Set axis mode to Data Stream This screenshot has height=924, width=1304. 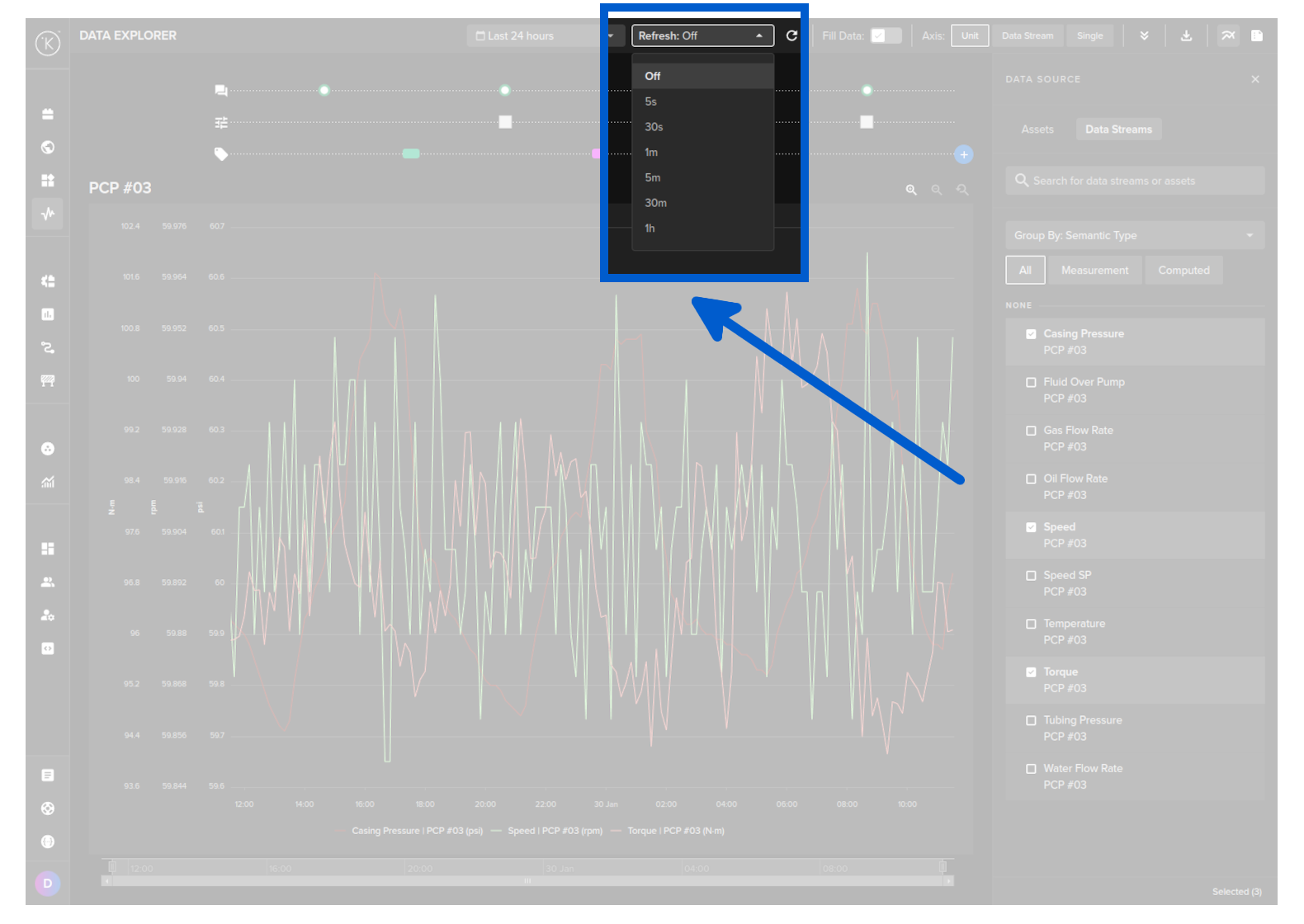pyautogui.click(x=1027, y=35)
